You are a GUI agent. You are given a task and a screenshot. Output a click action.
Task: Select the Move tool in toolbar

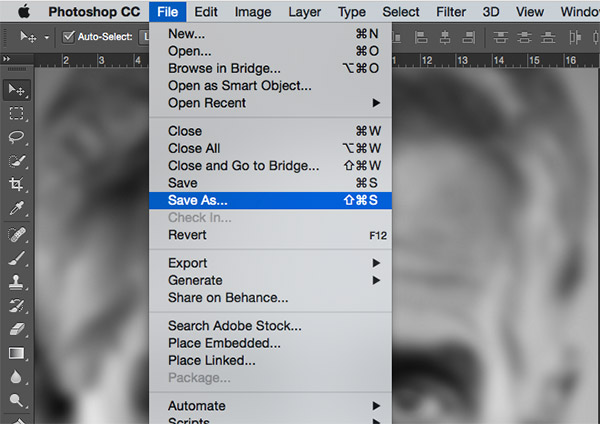click(17, 90)
